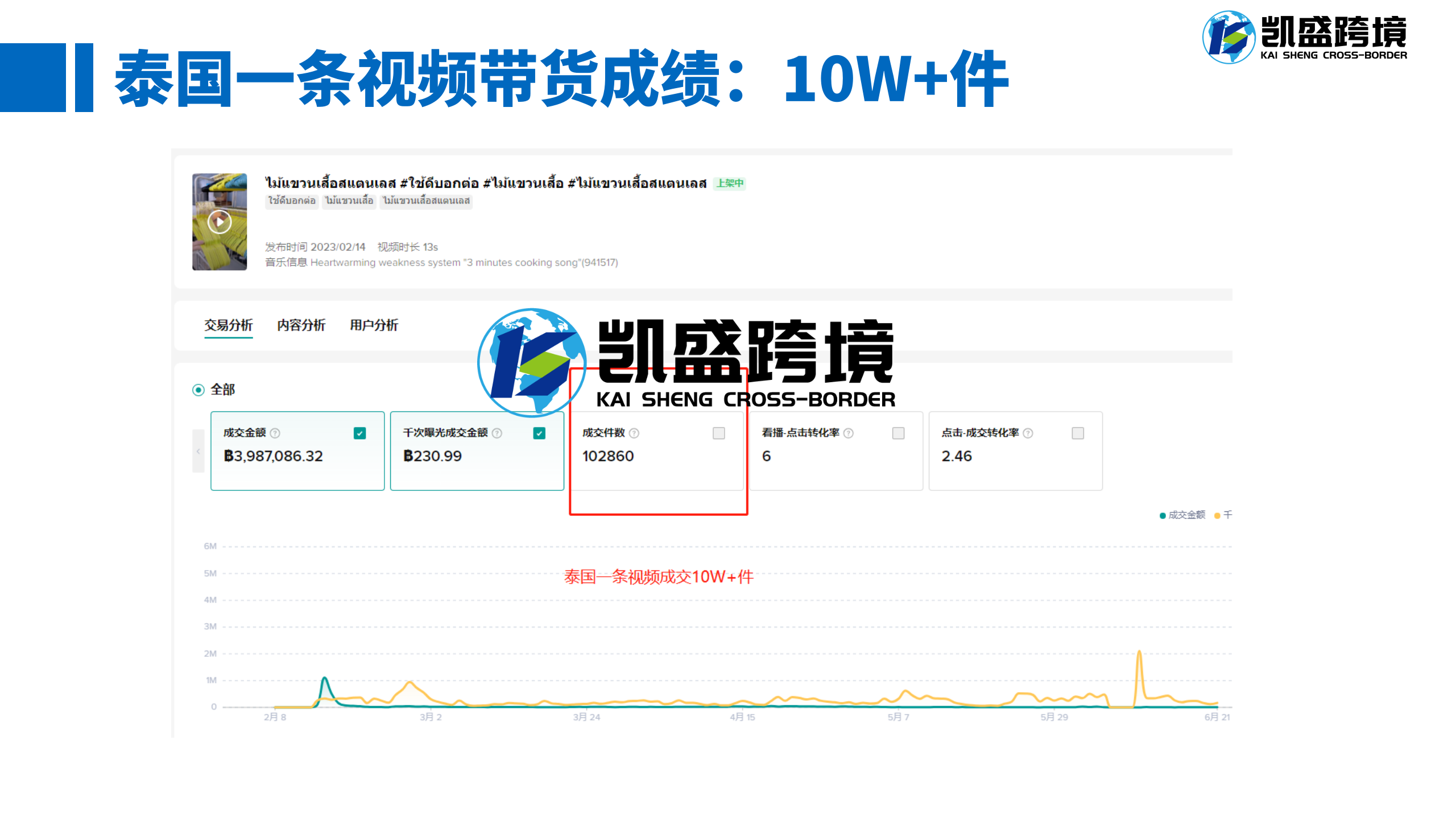Viewport: 1456px width, 819px height.
Task: Select the 全部 radio button
Action: coord(198,390)
